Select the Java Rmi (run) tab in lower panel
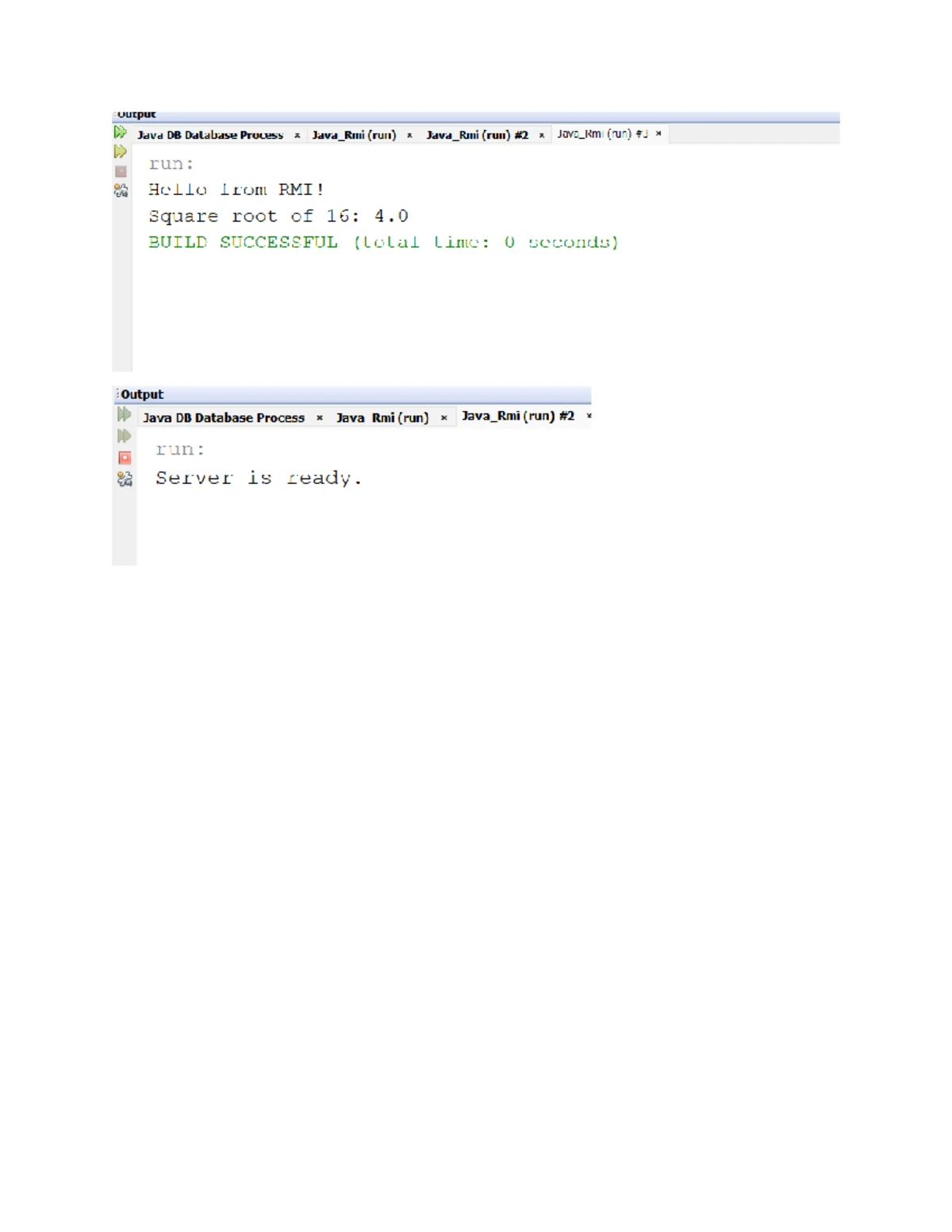This screenshot has height=1232, width=952. [382, 417]
